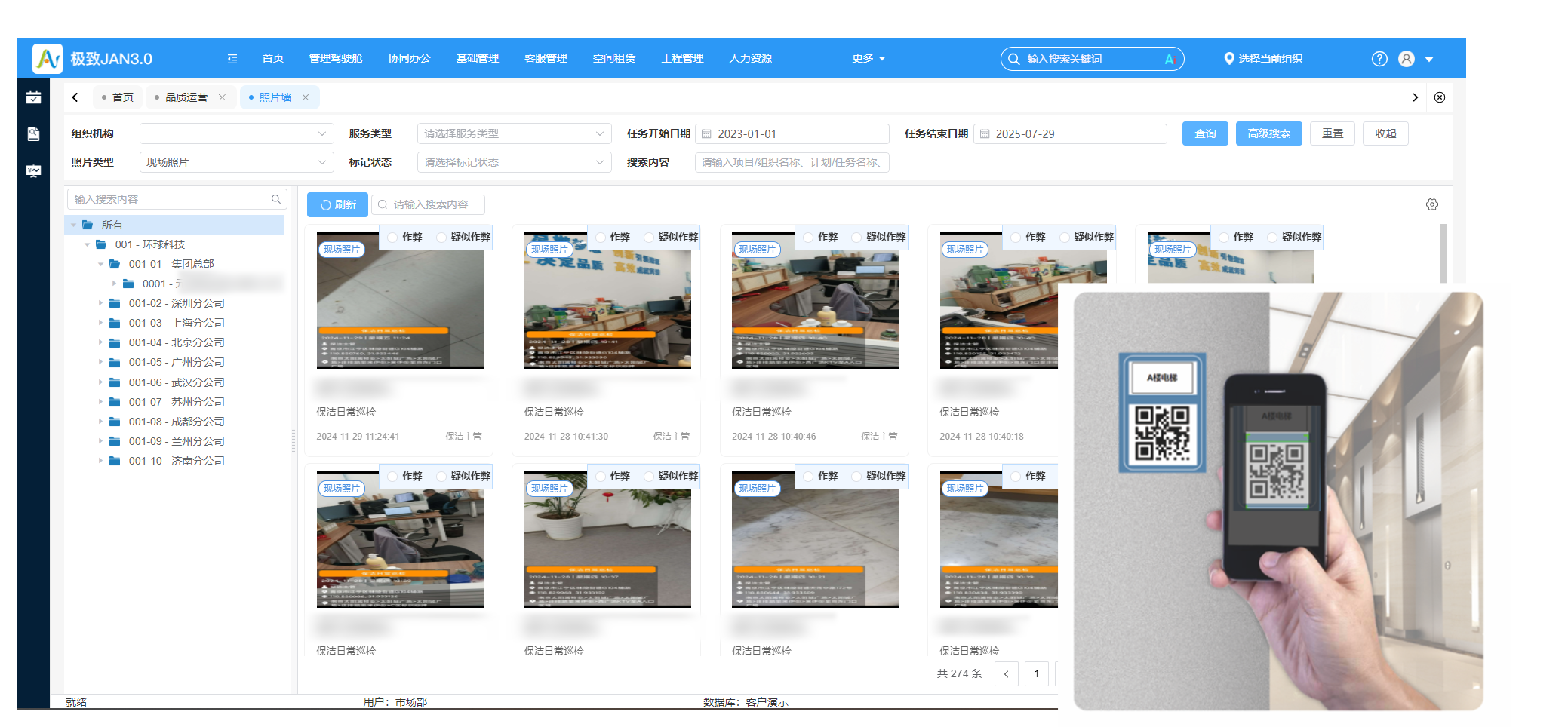Open the 照片类型 dropdown showing 现场照片

[x=236, y=162]
